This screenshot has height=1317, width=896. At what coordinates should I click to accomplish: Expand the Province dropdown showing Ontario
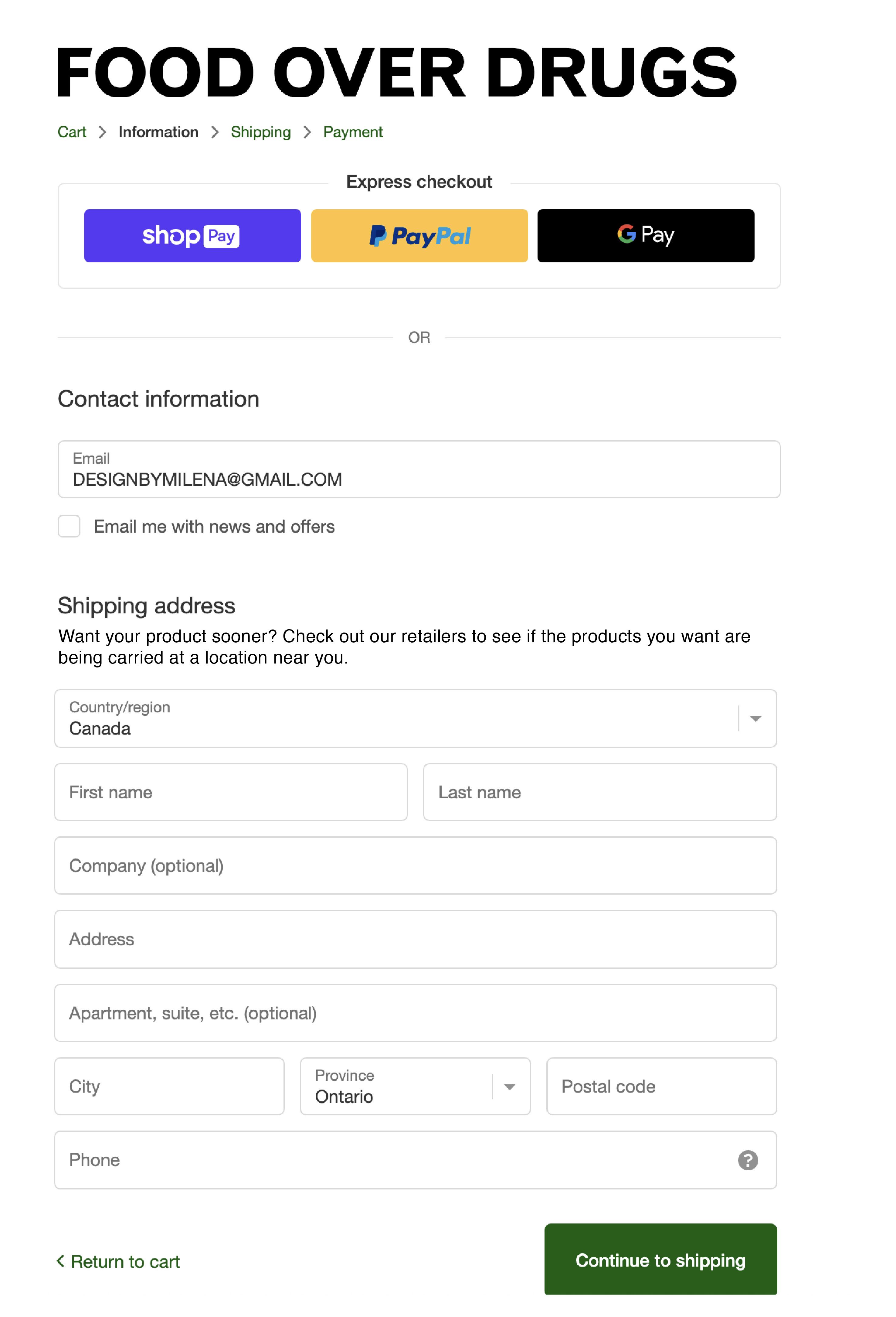click(x=415, y=1086)
